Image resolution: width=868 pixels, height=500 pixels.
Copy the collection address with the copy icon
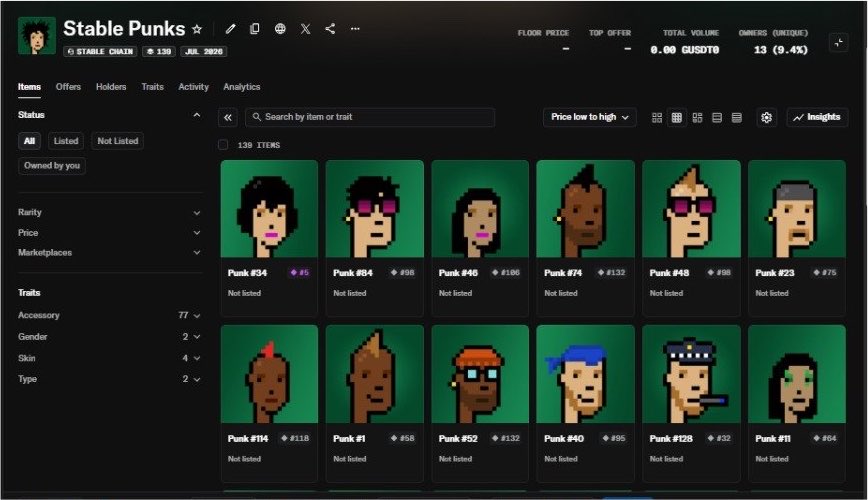click(x=255, y=29)
